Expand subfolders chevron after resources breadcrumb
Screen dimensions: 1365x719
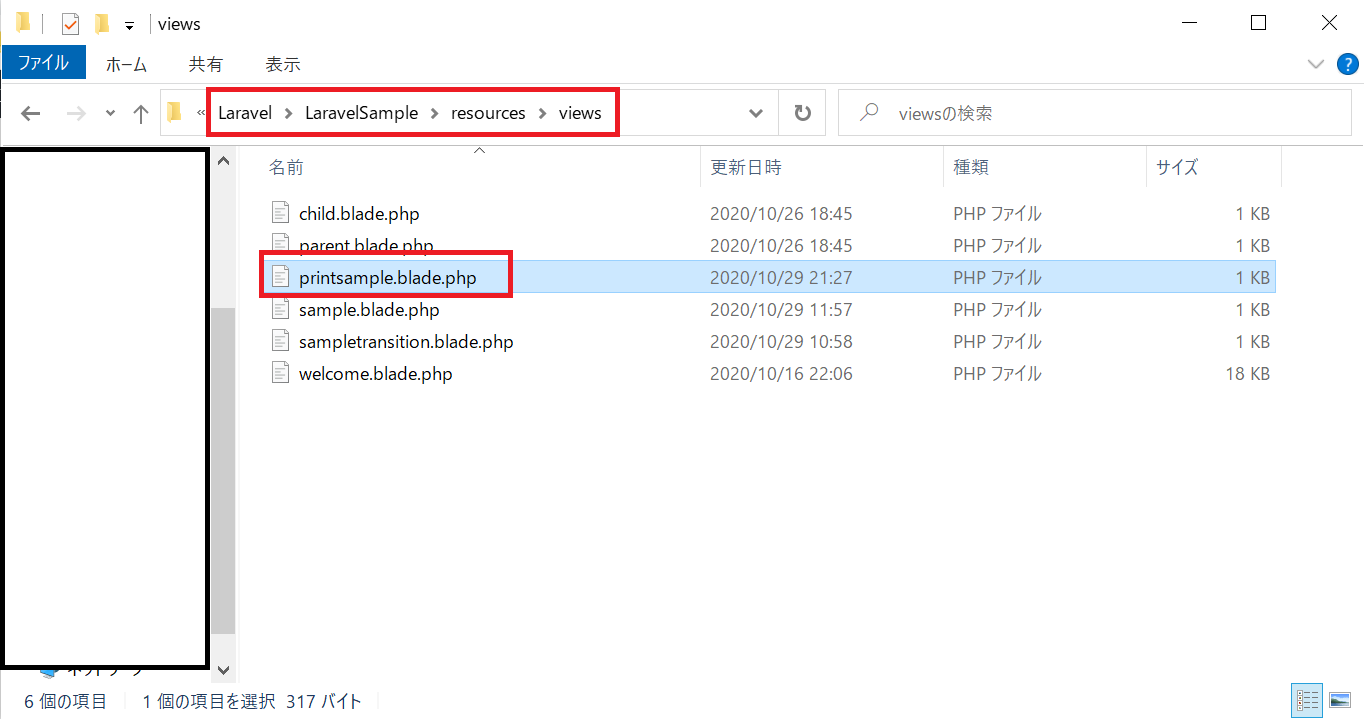(542, 113)
